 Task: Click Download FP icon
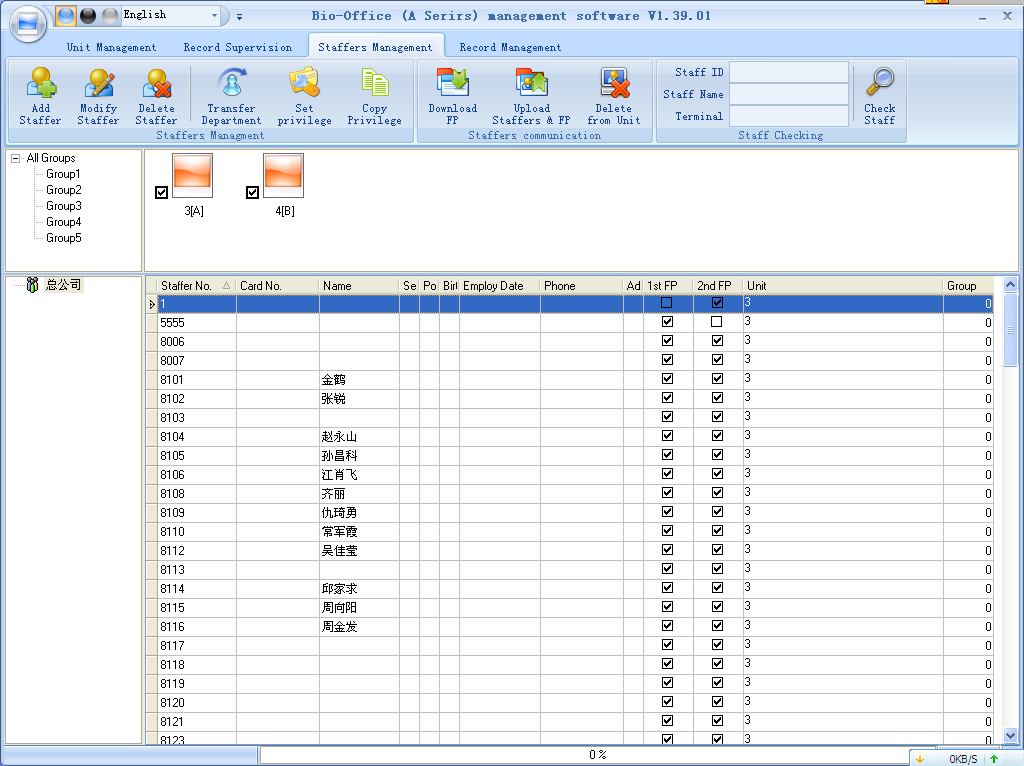[x=452, y=86]
